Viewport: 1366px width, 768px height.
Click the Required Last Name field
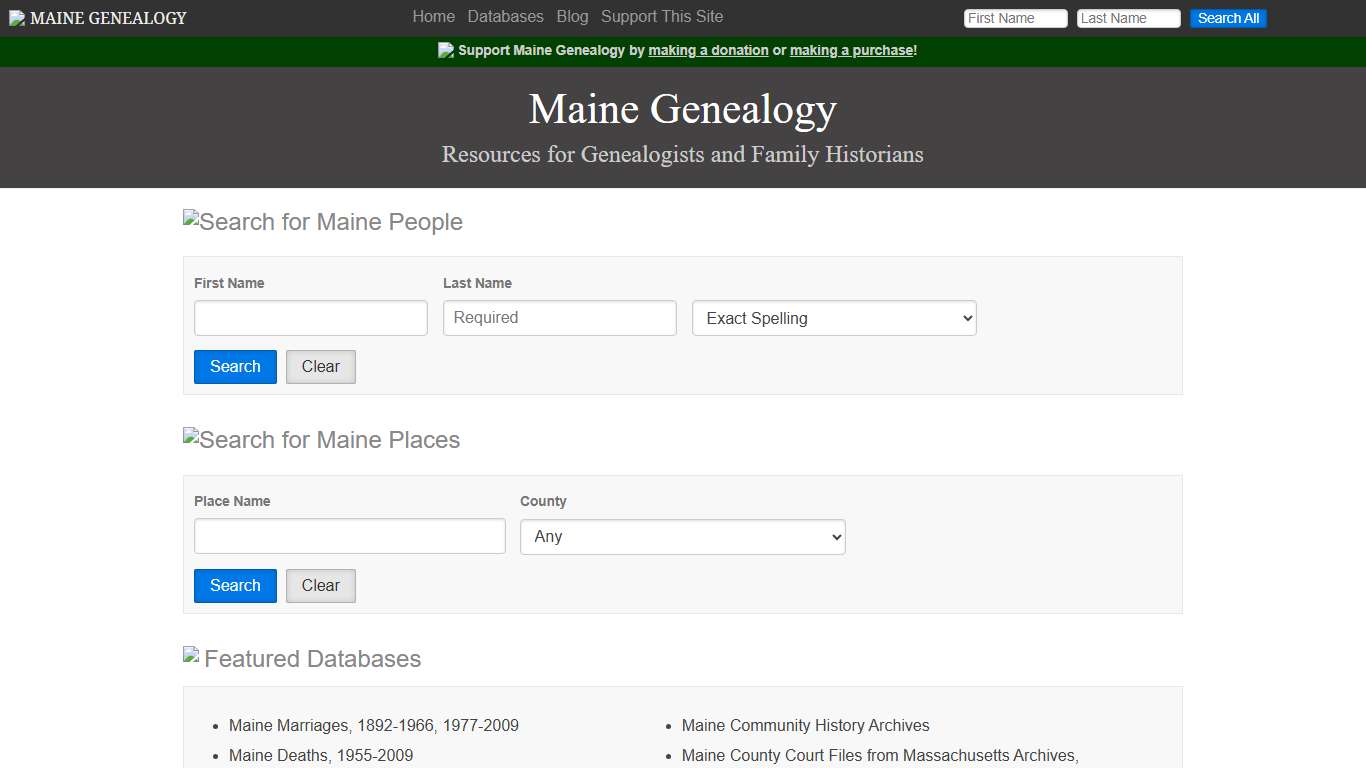pyautogui.click(x=559, y=318)
